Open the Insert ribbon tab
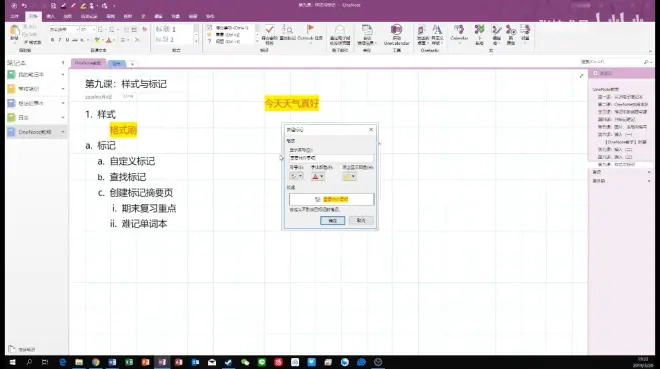The height and width of the screenshot is (369, 660). [51, 16]
